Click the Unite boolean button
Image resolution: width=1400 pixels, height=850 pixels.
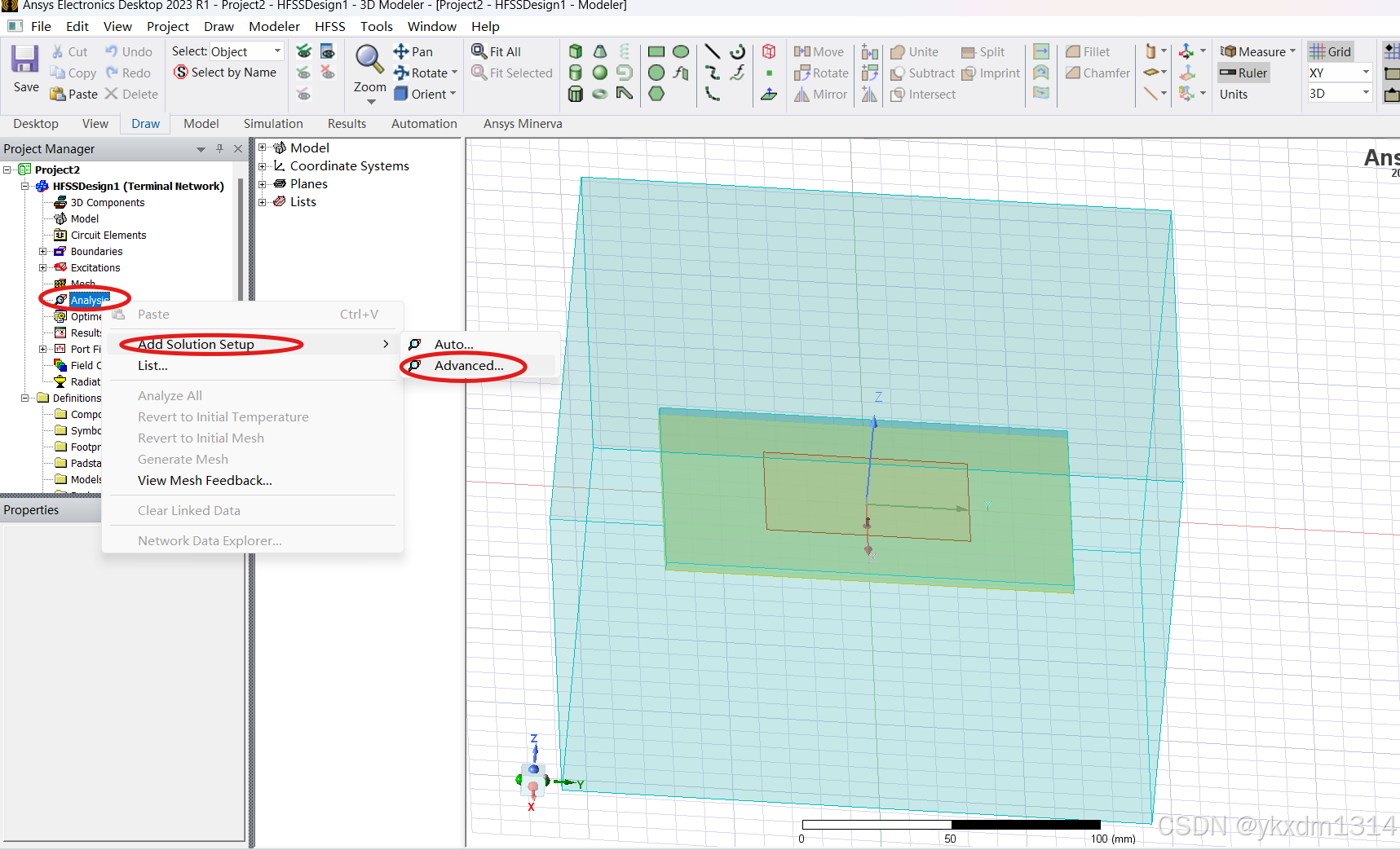pyautogui.click(x=915, y=51)
